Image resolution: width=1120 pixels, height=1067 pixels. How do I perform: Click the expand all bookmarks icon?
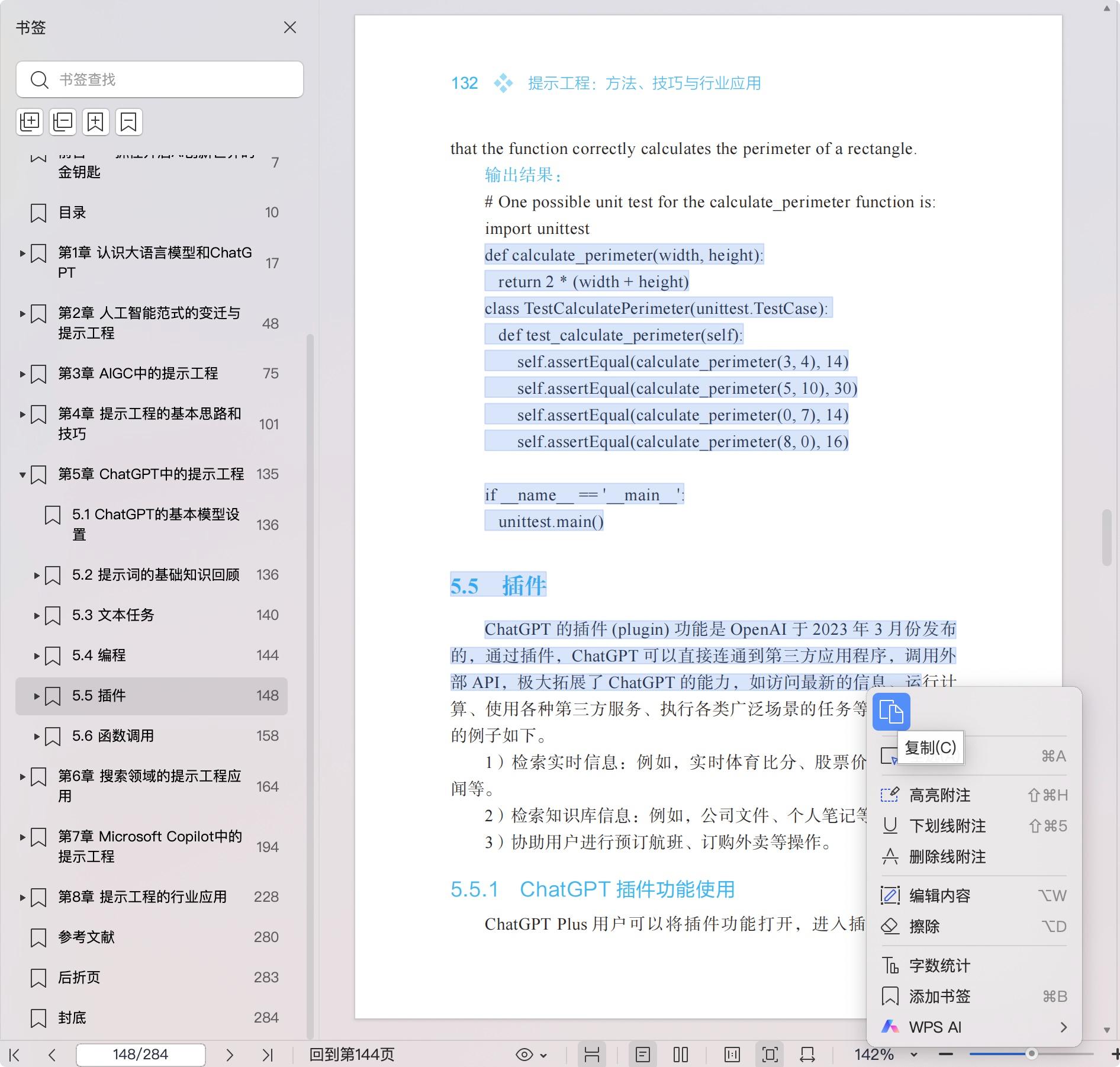[30, 122]
